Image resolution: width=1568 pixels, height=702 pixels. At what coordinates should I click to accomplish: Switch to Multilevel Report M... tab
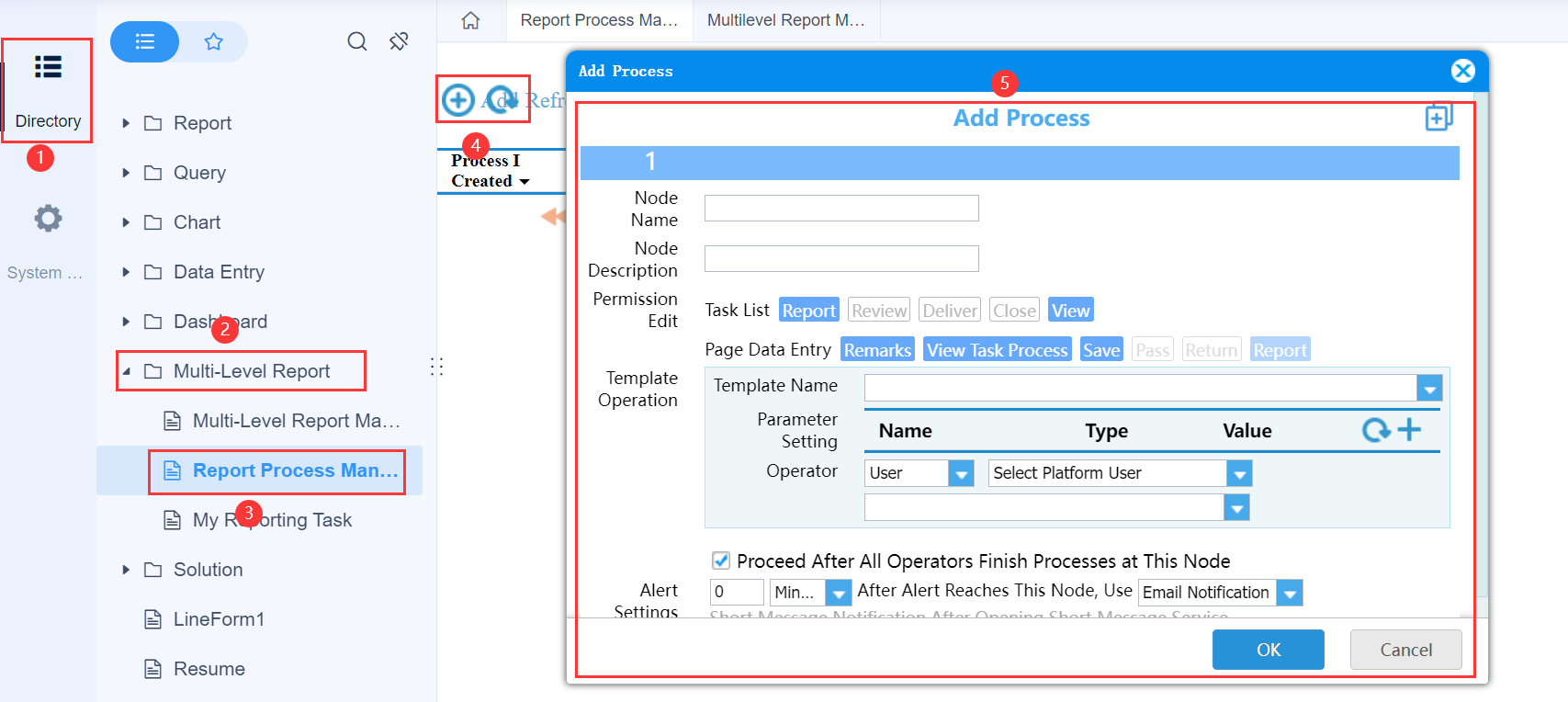pos(786,20)
